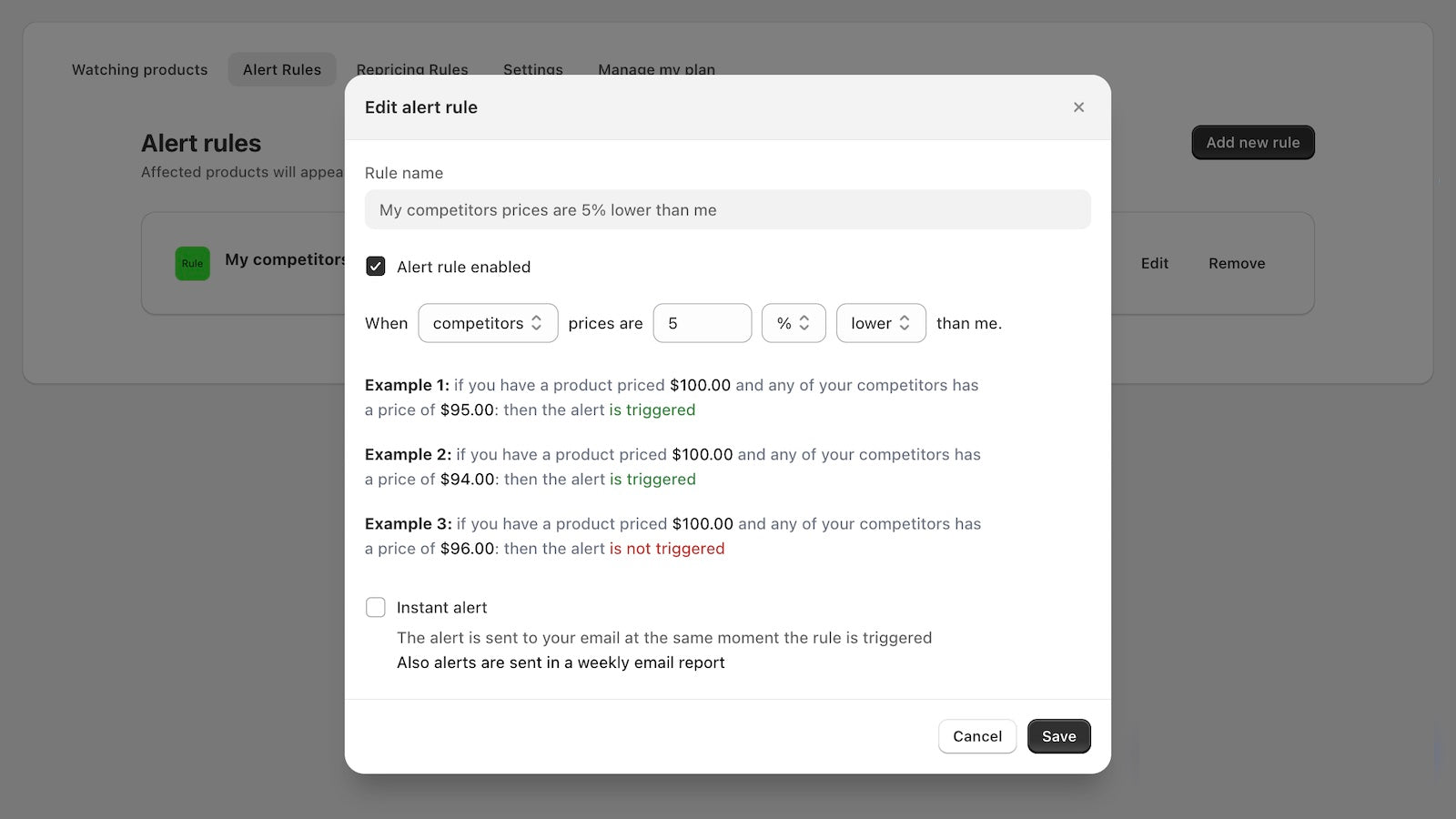Open the percentage unit dropdown
The image size is (1456, 819).
[x=793, y=323]
